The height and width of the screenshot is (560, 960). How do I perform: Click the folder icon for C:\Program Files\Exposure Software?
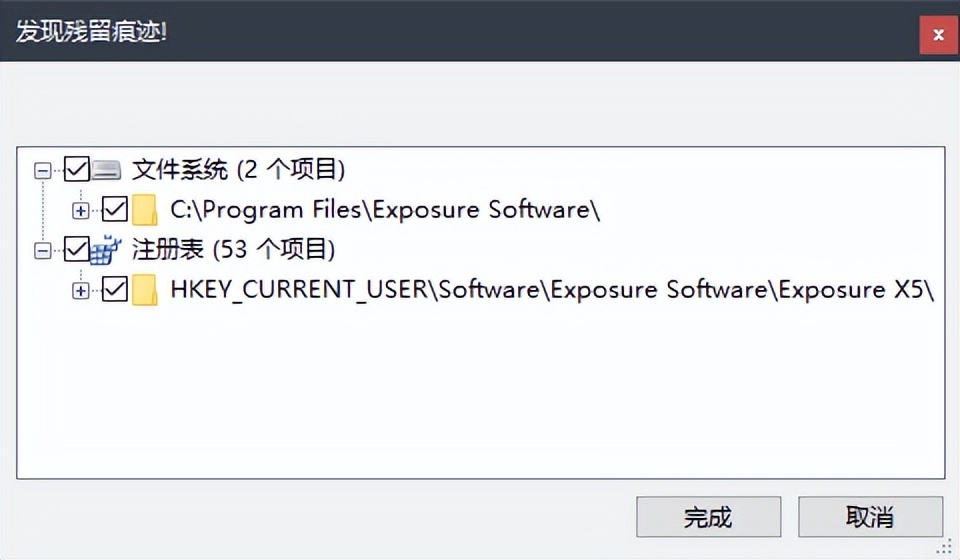tap(145, 210)
